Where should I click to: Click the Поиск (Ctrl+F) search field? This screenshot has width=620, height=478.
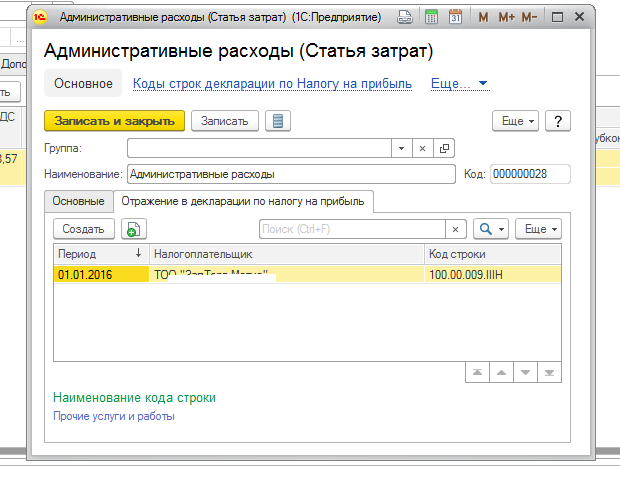349,229
